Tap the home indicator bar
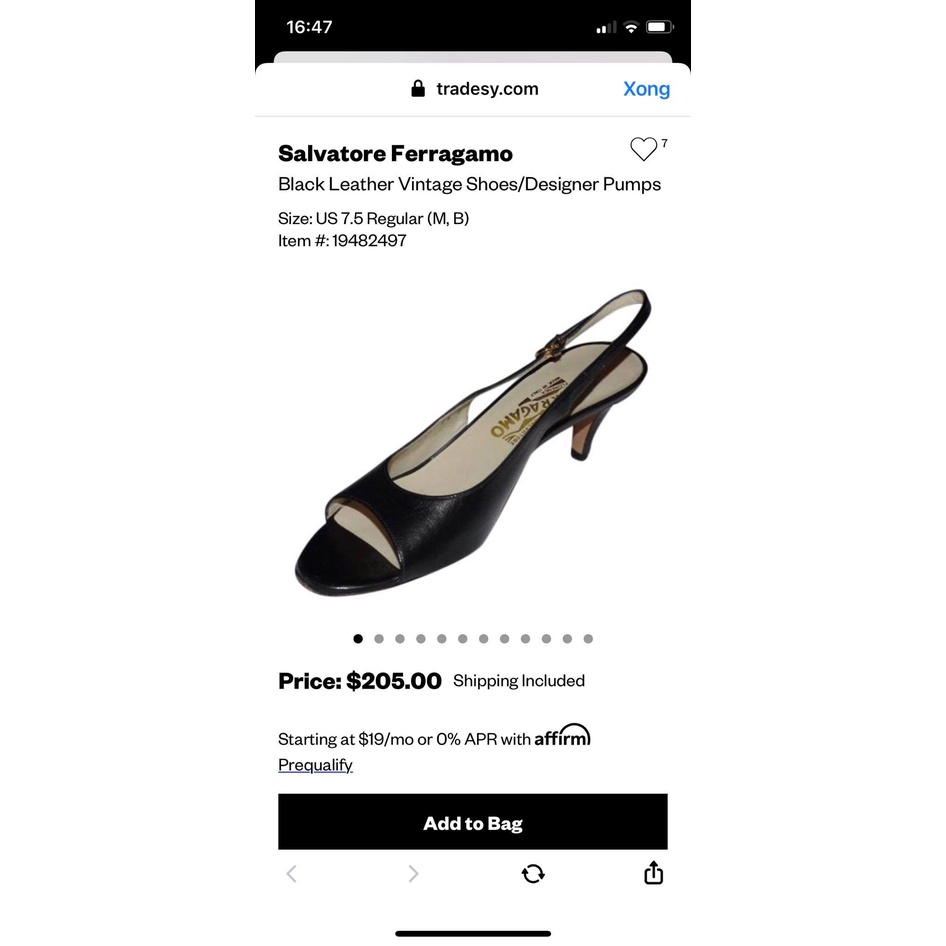Image resolution: width=946 pixels, height=946 pixels. [472, 933]
